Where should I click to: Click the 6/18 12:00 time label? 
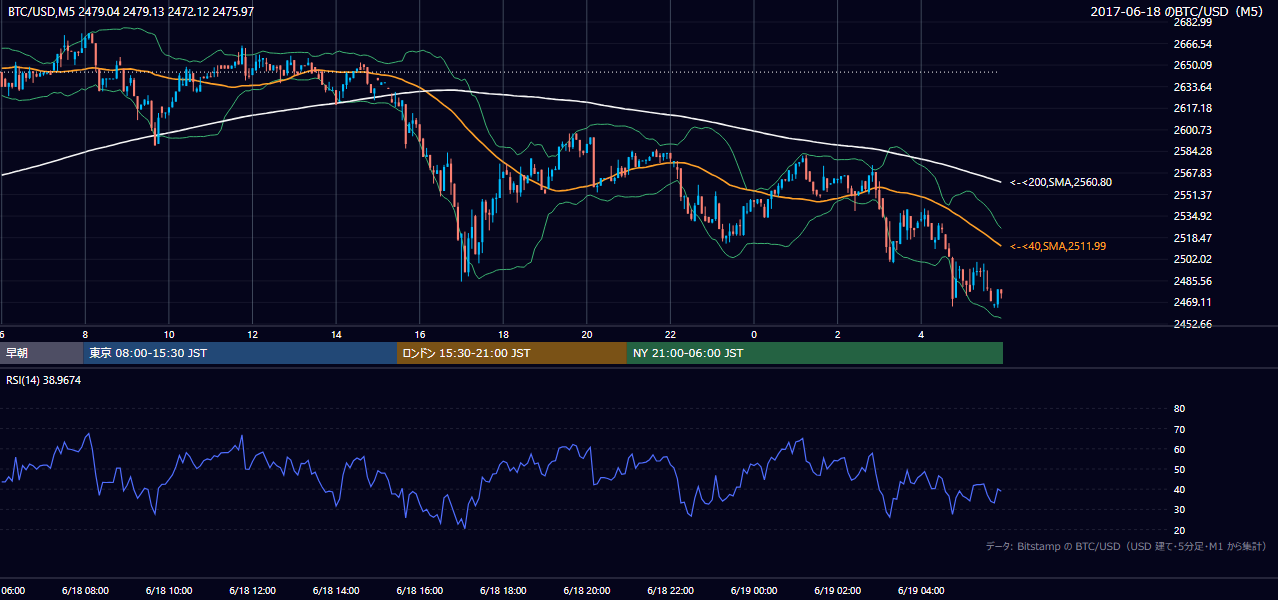click(252, 590)
